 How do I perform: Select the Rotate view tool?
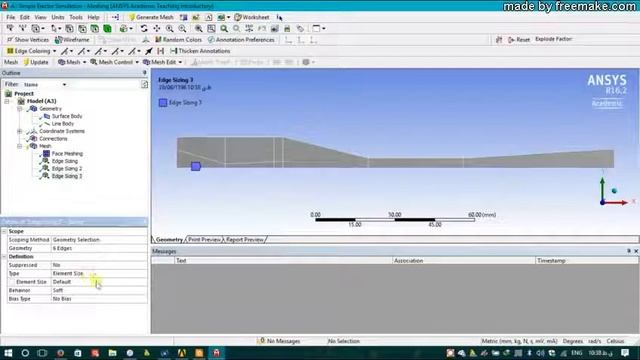pos(144,29)
